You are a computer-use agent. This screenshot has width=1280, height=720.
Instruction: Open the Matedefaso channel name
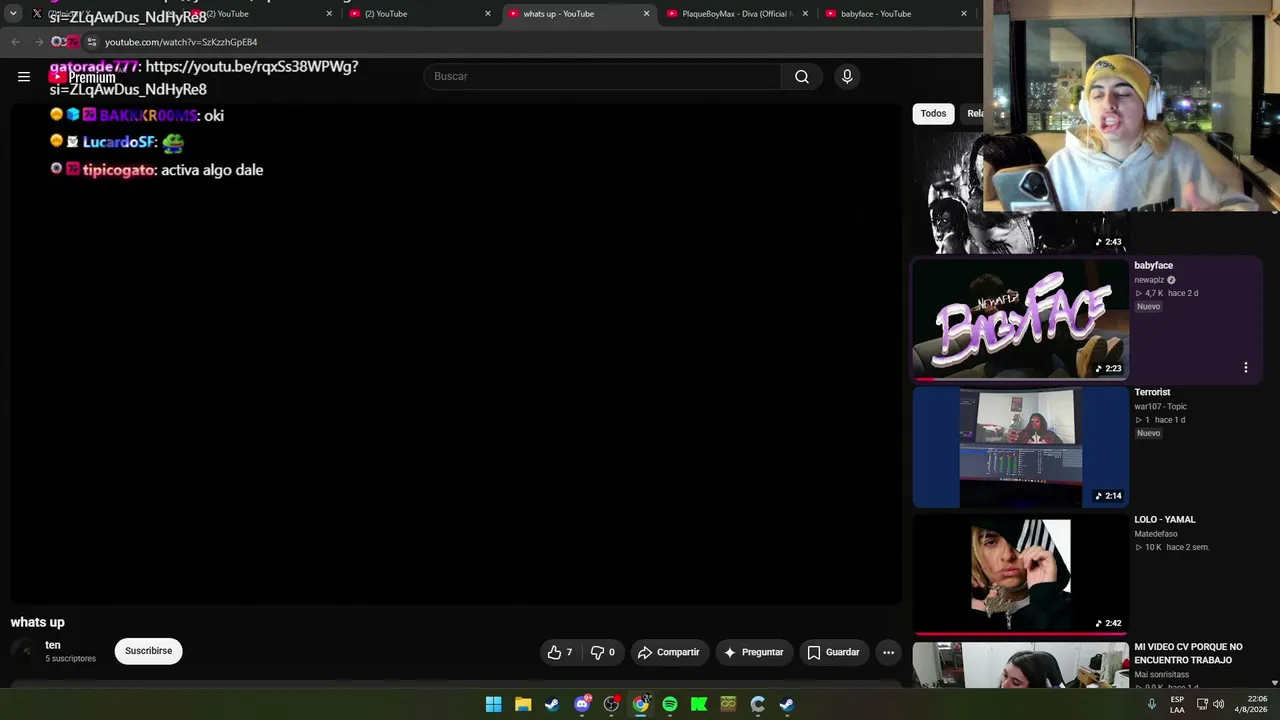[1155, 534]
